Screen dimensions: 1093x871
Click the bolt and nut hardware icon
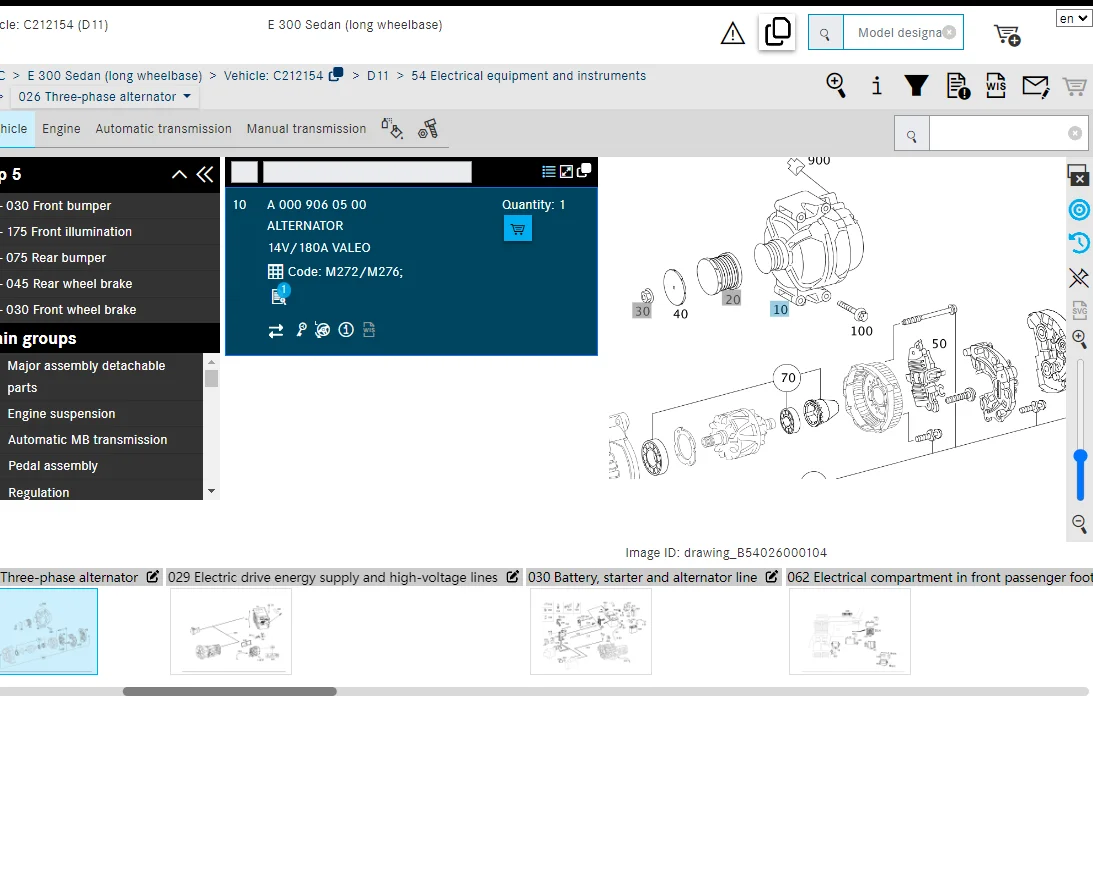click(x=428, y=129)
